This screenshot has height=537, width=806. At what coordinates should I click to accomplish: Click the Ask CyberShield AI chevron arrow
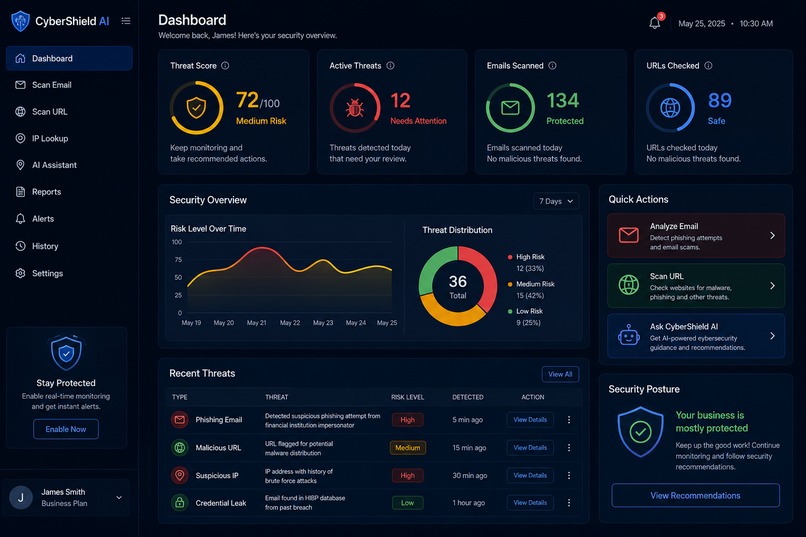coord(772,336)
